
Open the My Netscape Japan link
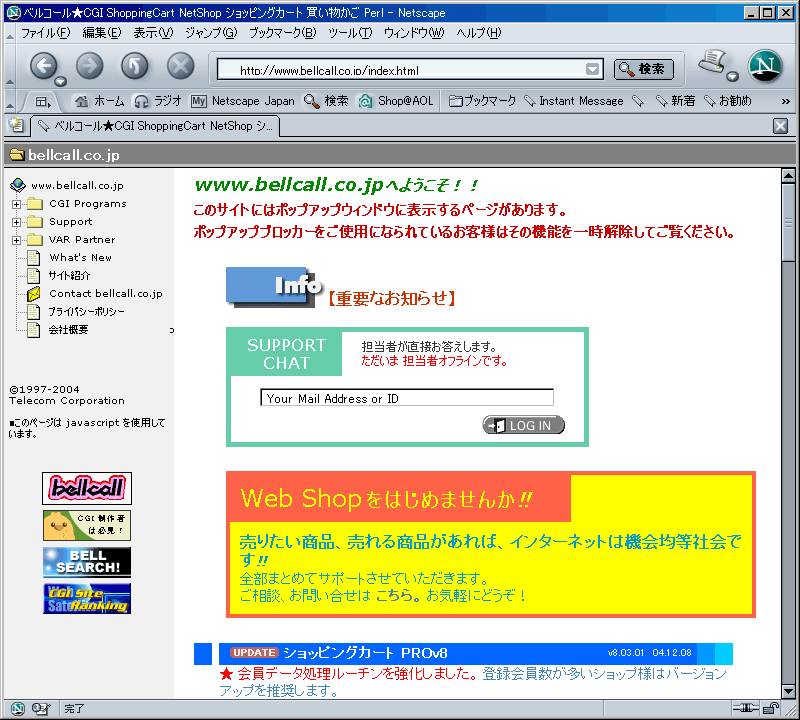(x=243, y=101)
